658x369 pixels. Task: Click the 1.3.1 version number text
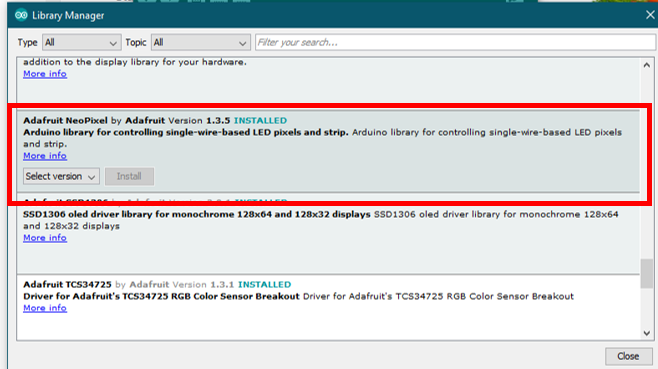coord(222,285)
